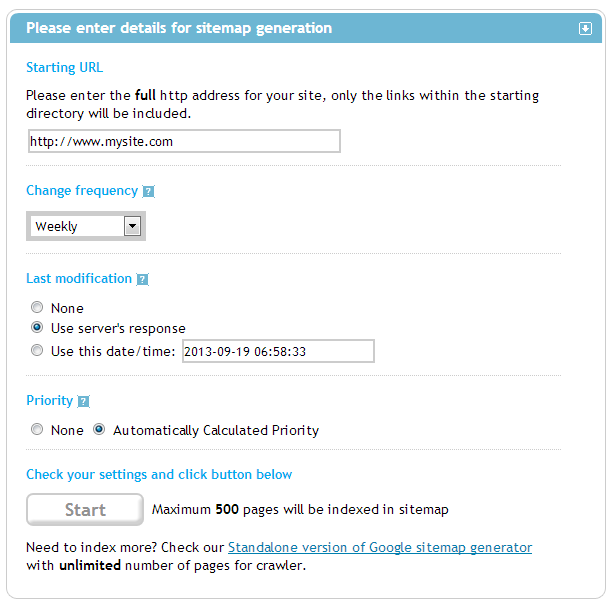Open Standalone version of Google sitemap generator link
The height and width of the screenshot is (605, 612).
coord(380,547)
